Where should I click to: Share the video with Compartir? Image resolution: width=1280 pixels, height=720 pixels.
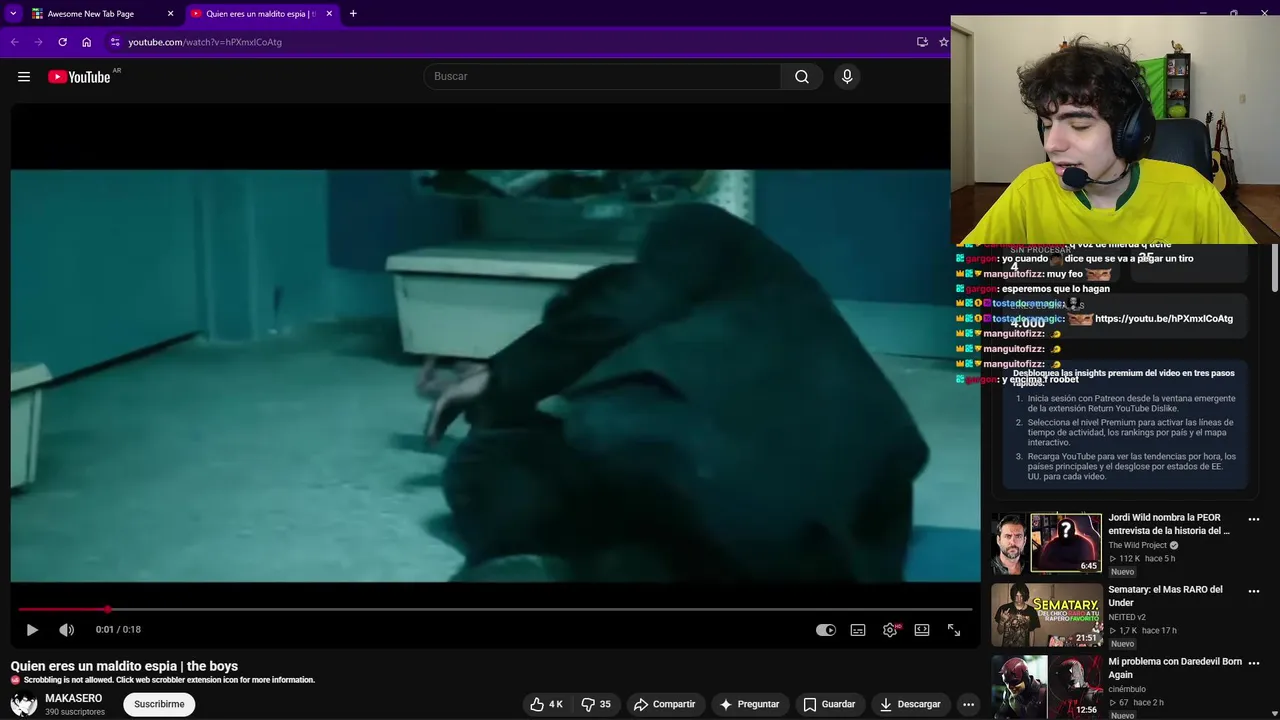(665, 704)
